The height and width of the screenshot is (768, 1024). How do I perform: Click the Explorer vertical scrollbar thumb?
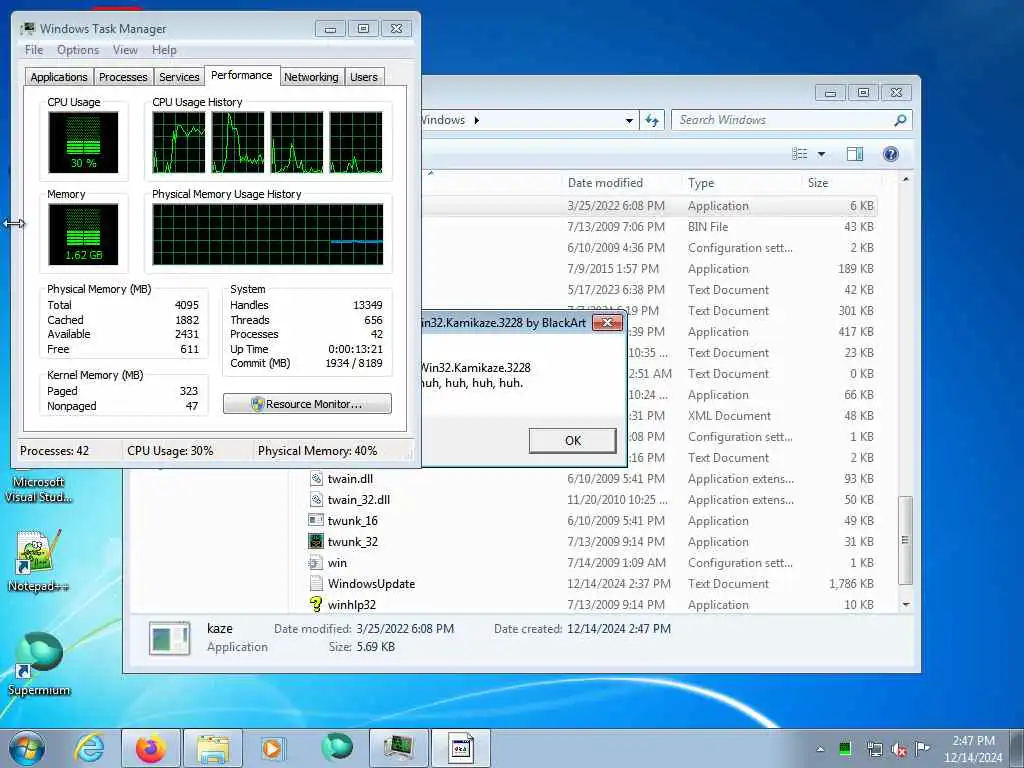point(904,540)
